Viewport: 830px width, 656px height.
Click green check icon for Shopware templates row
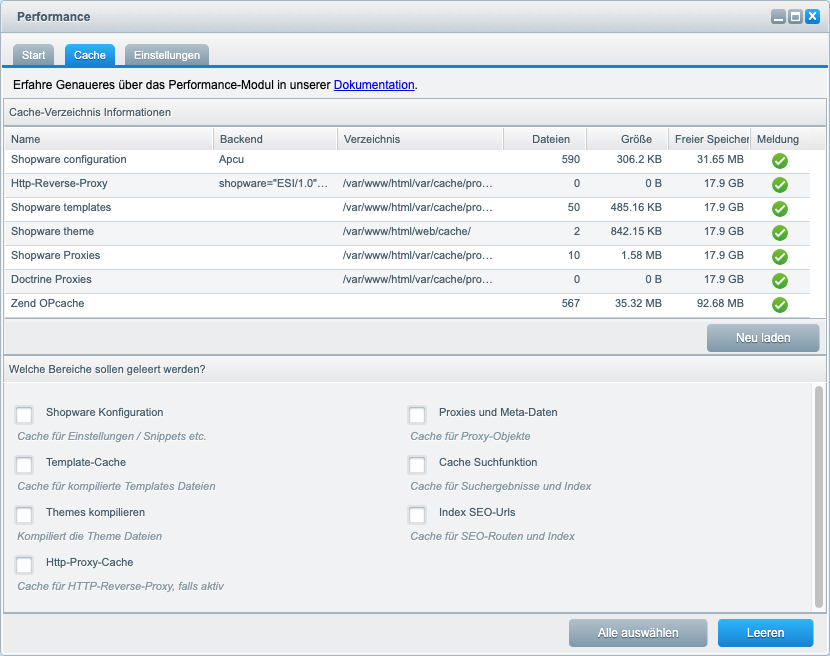(780, 209)
